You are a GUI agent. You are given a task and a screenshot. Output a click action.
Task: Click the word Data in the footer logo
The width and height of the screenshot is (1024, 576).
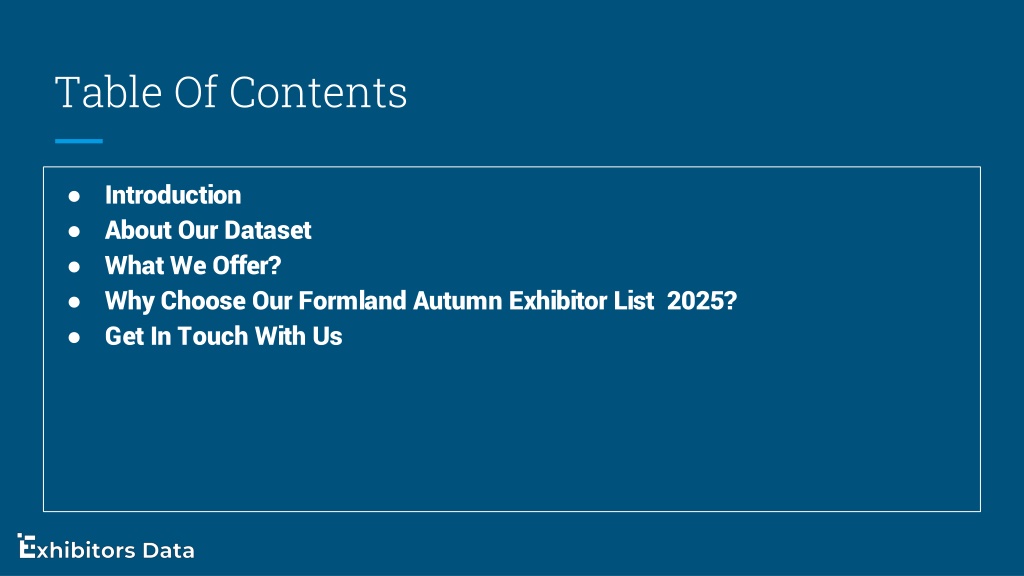168,551
